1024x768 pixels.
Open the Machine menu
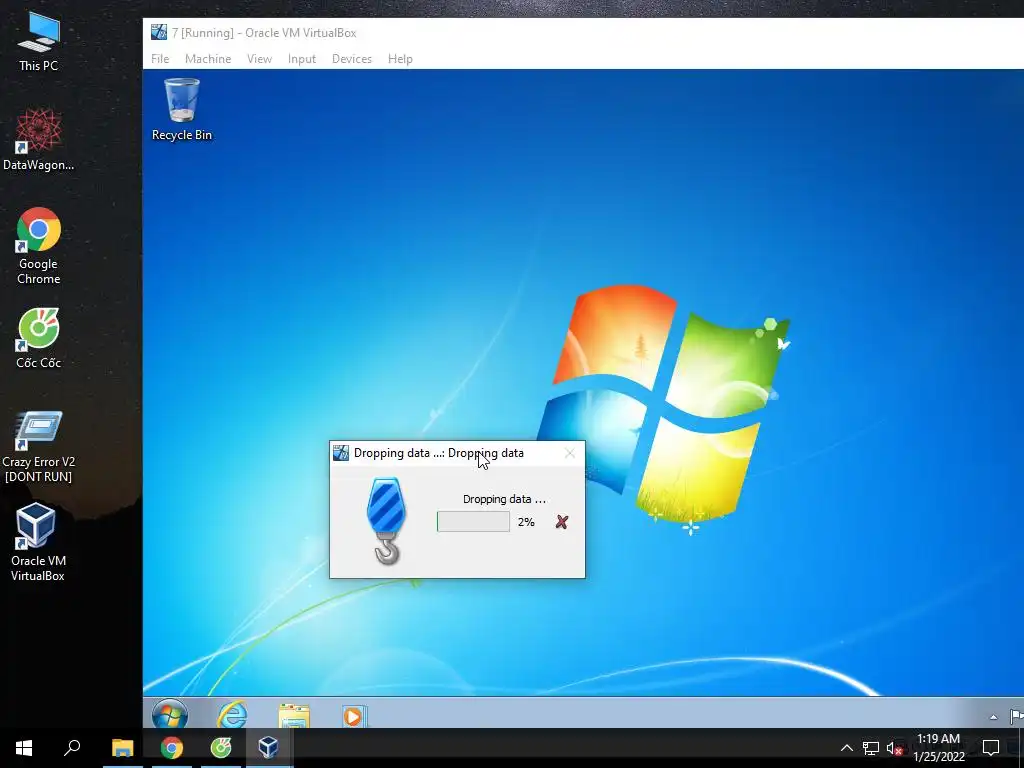[208, 59]
